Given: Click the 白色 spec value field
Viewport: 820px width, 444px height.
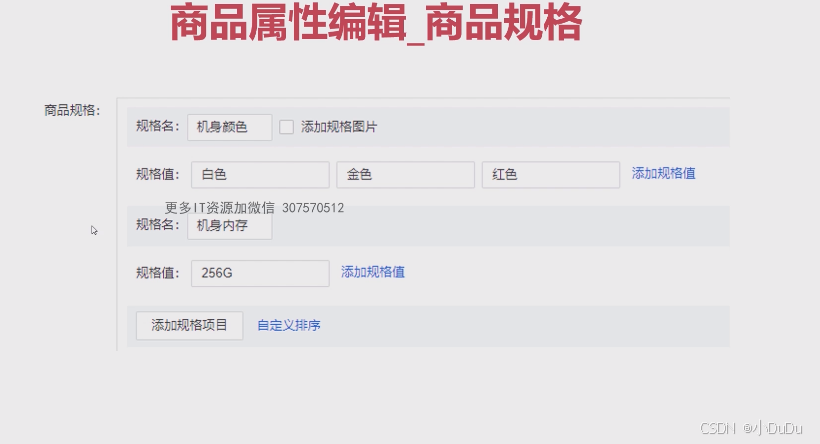Looking at the screenshot, I should point(260,175).
